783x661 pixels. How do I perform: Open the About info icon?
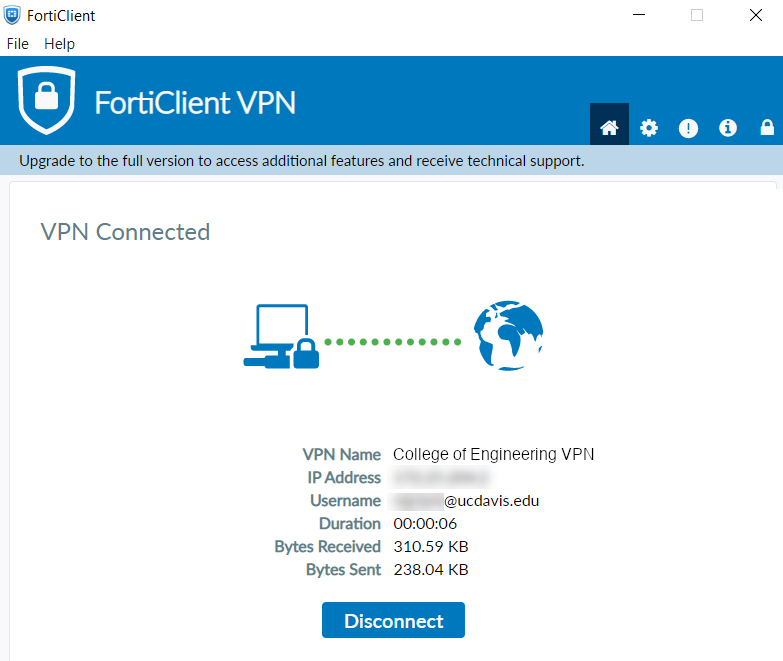tap(728, 128)
